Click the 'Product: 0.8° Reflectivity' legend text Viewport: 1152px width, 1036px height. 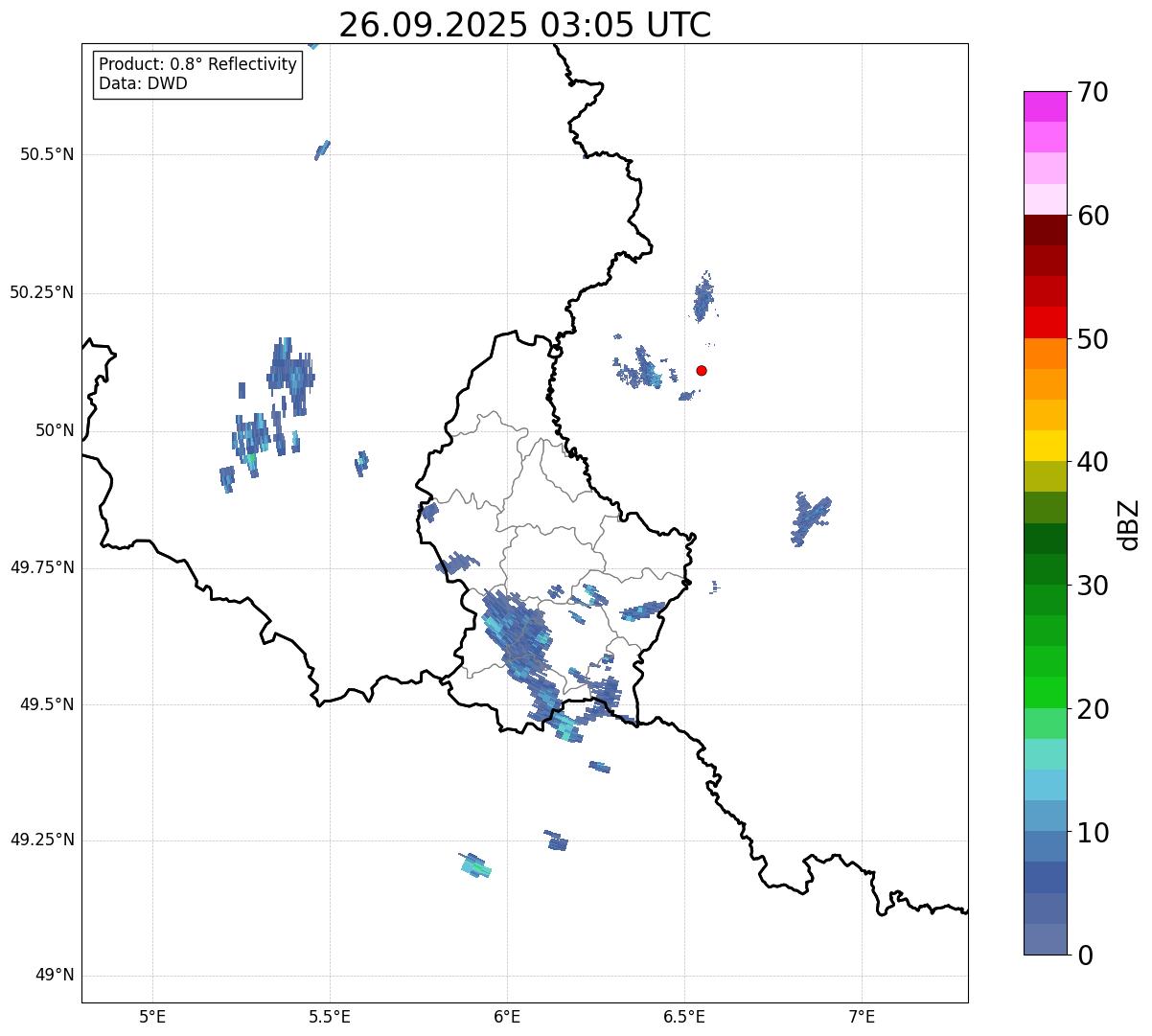(x=197, y=64)
